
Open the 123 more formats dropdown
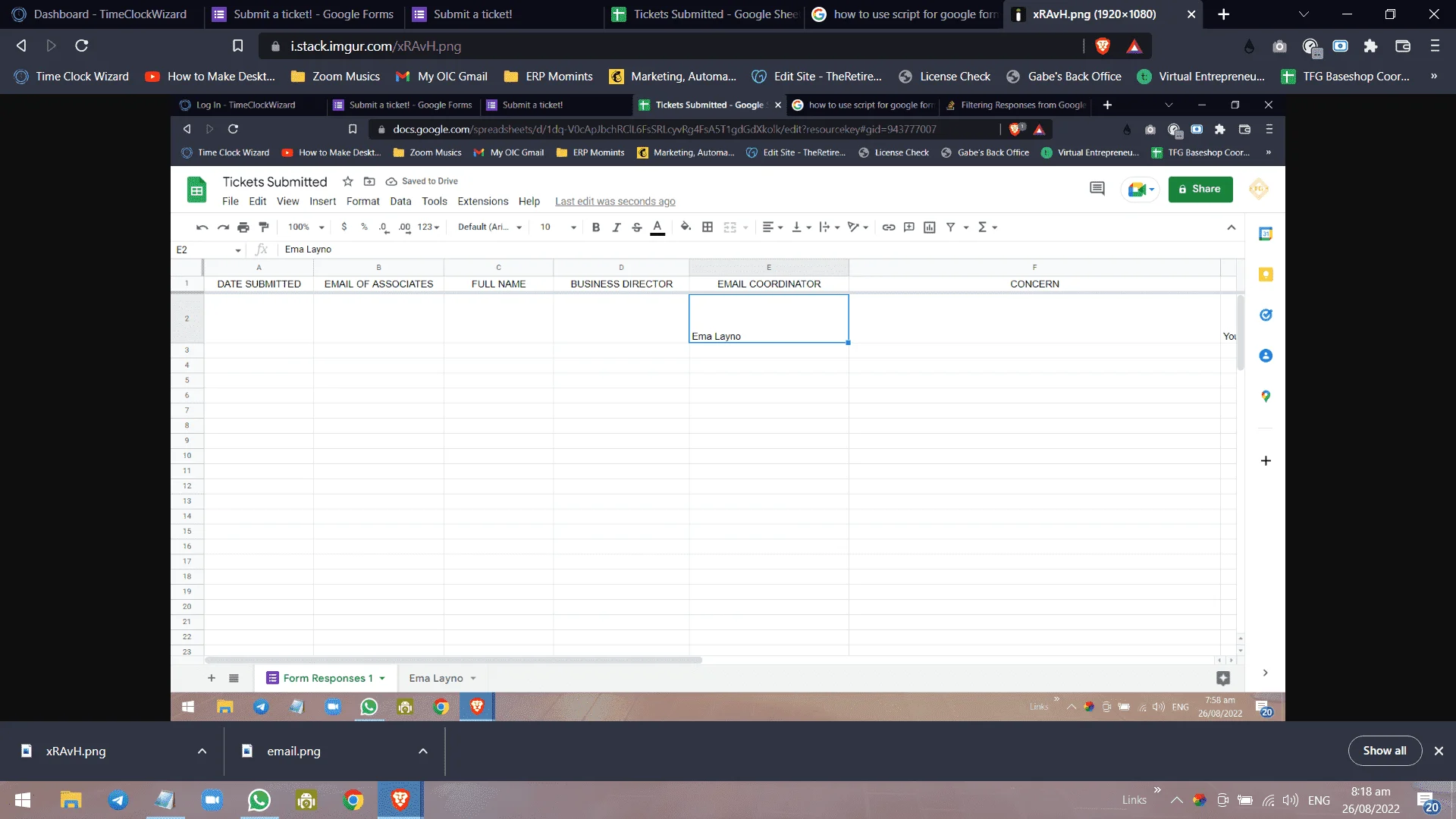click(428, 227)
